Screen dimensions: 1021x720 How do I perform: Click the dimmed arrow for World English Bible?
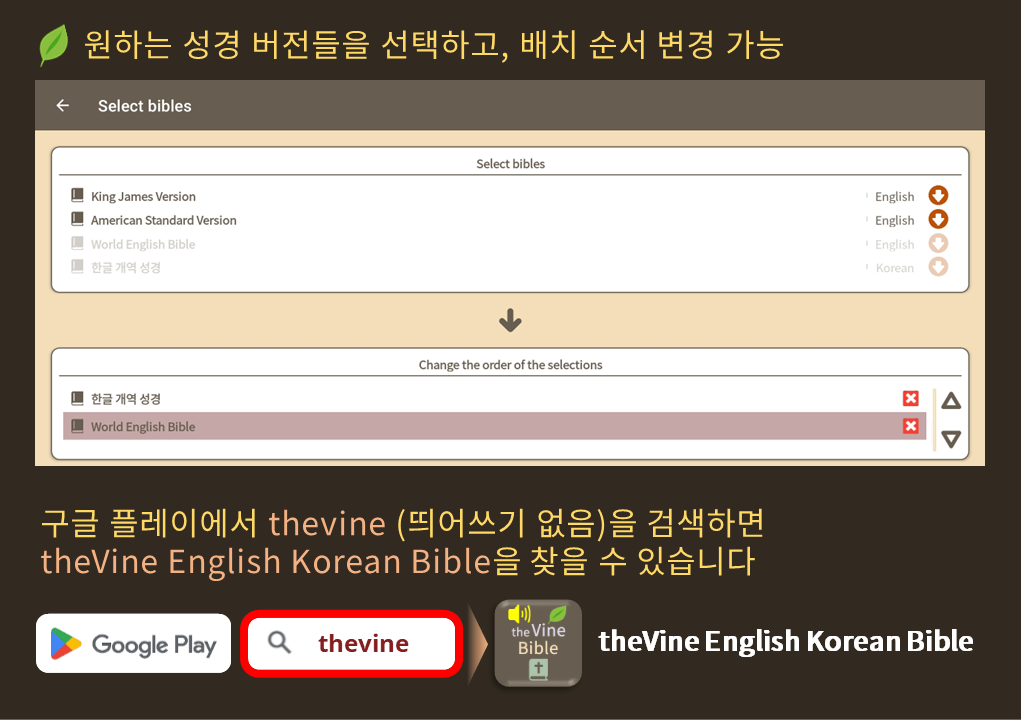[x=938, y=243]
